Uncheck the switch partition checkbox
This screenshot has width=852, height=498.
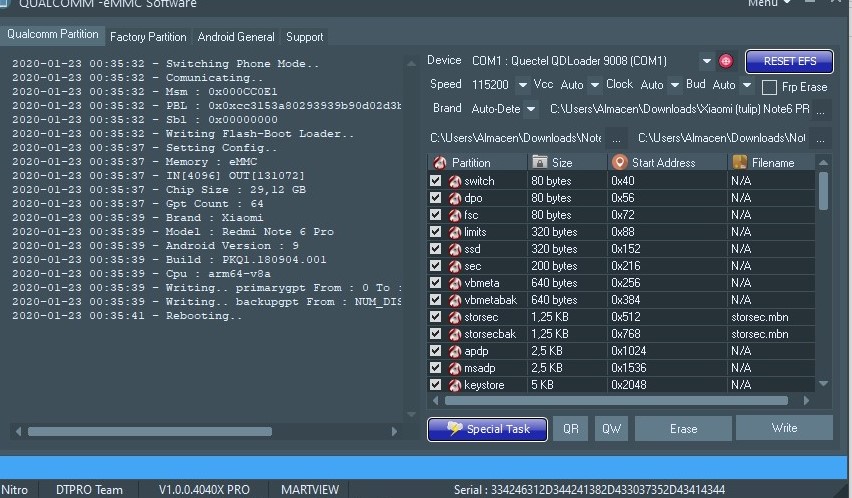[x=435, y=180]
